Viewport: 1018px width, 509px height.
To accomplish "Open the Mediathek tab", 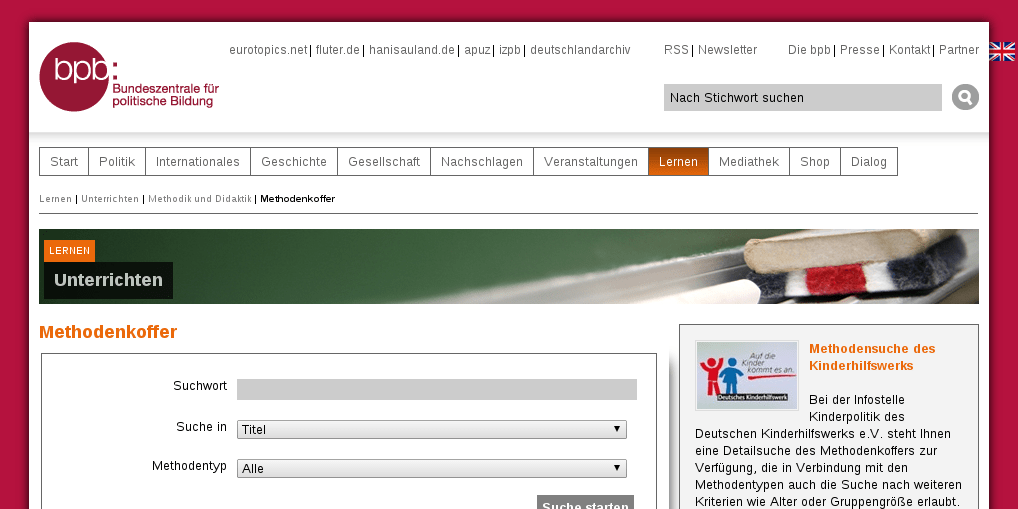I will [x=749, y=162].
